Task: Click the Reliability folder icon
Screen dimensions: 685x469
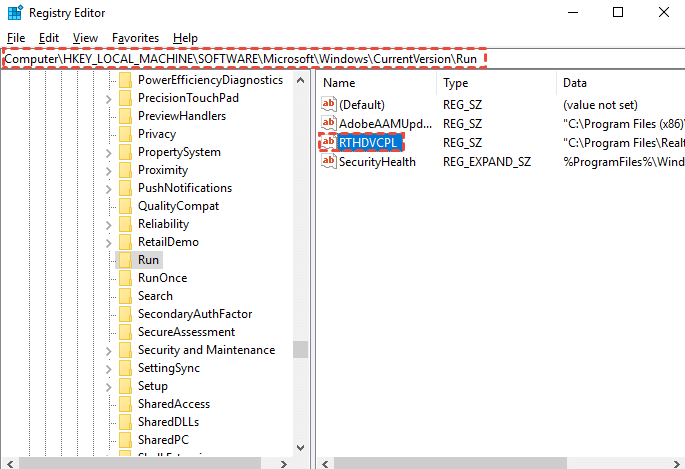Action: [x=125, y=224]
